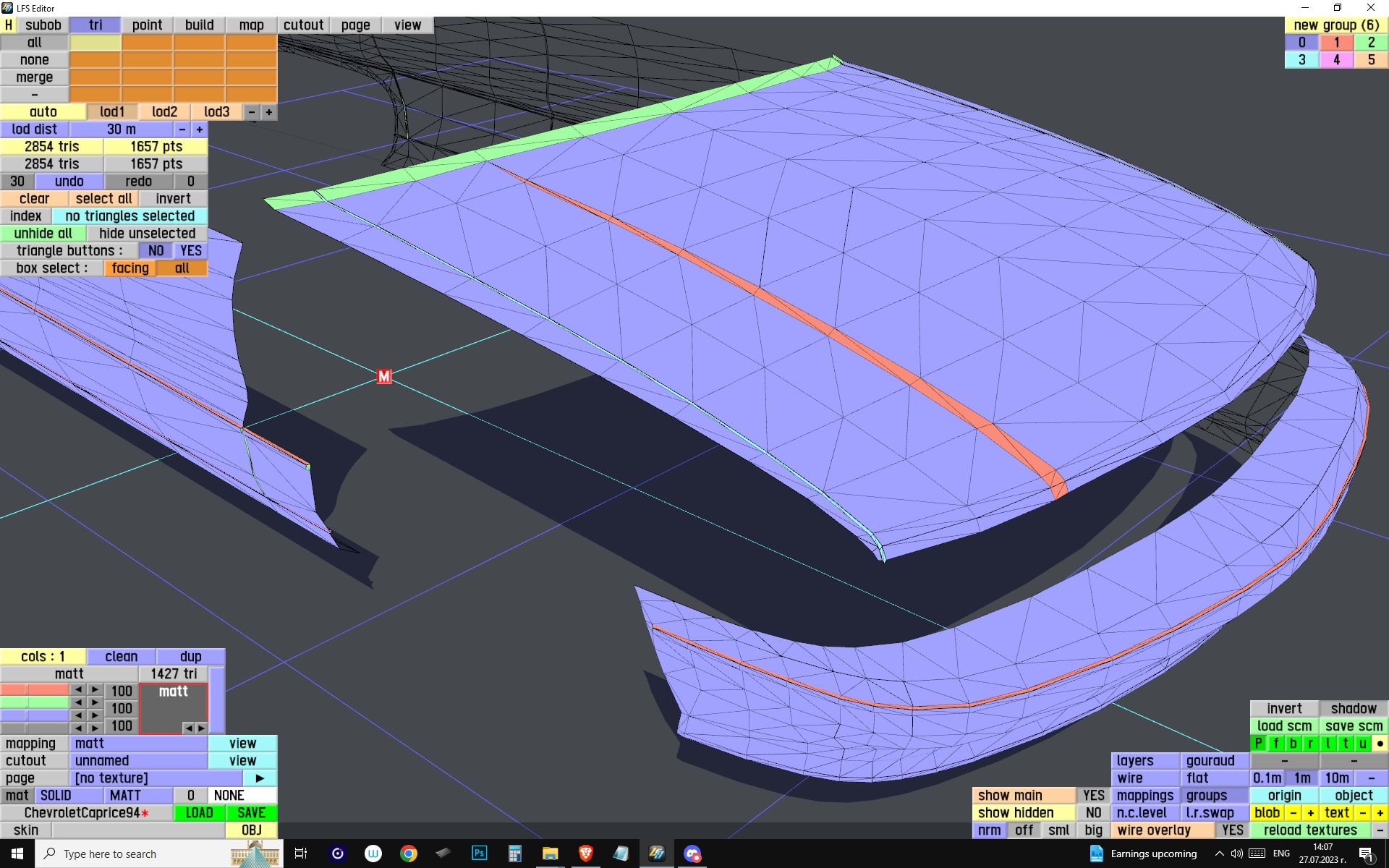Toggle wire overlay YES button
1389x868 pixels.
coord(1232,830)
